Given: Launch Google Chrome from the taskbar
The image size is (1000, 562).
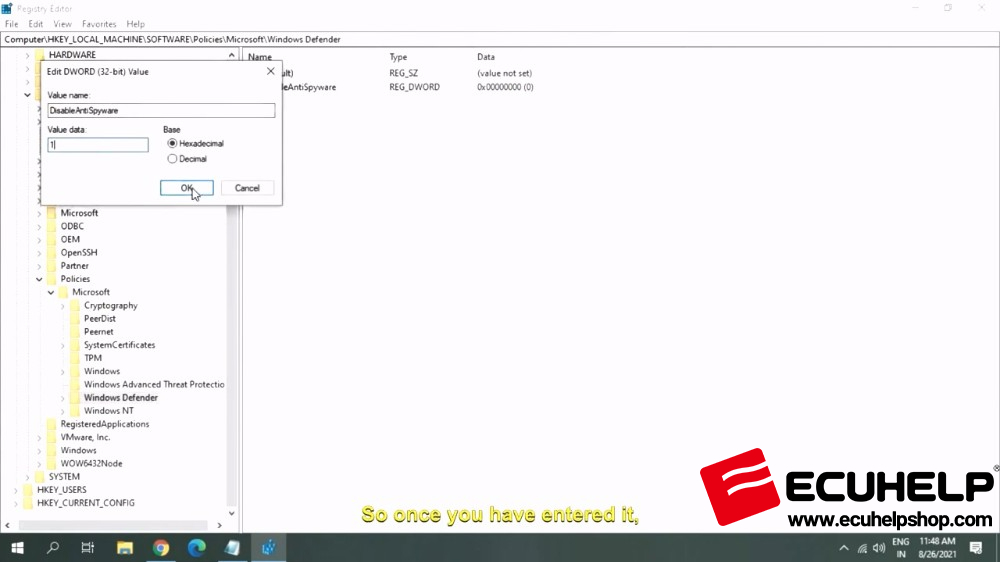Looking at the screenshot, I should click(161, 548).
